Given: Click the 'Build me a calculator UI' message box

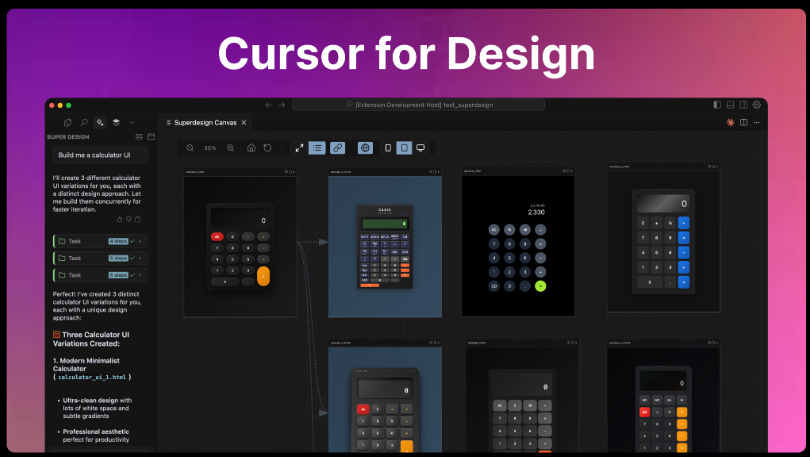Looking at the screenshot, I should point(101,155).
